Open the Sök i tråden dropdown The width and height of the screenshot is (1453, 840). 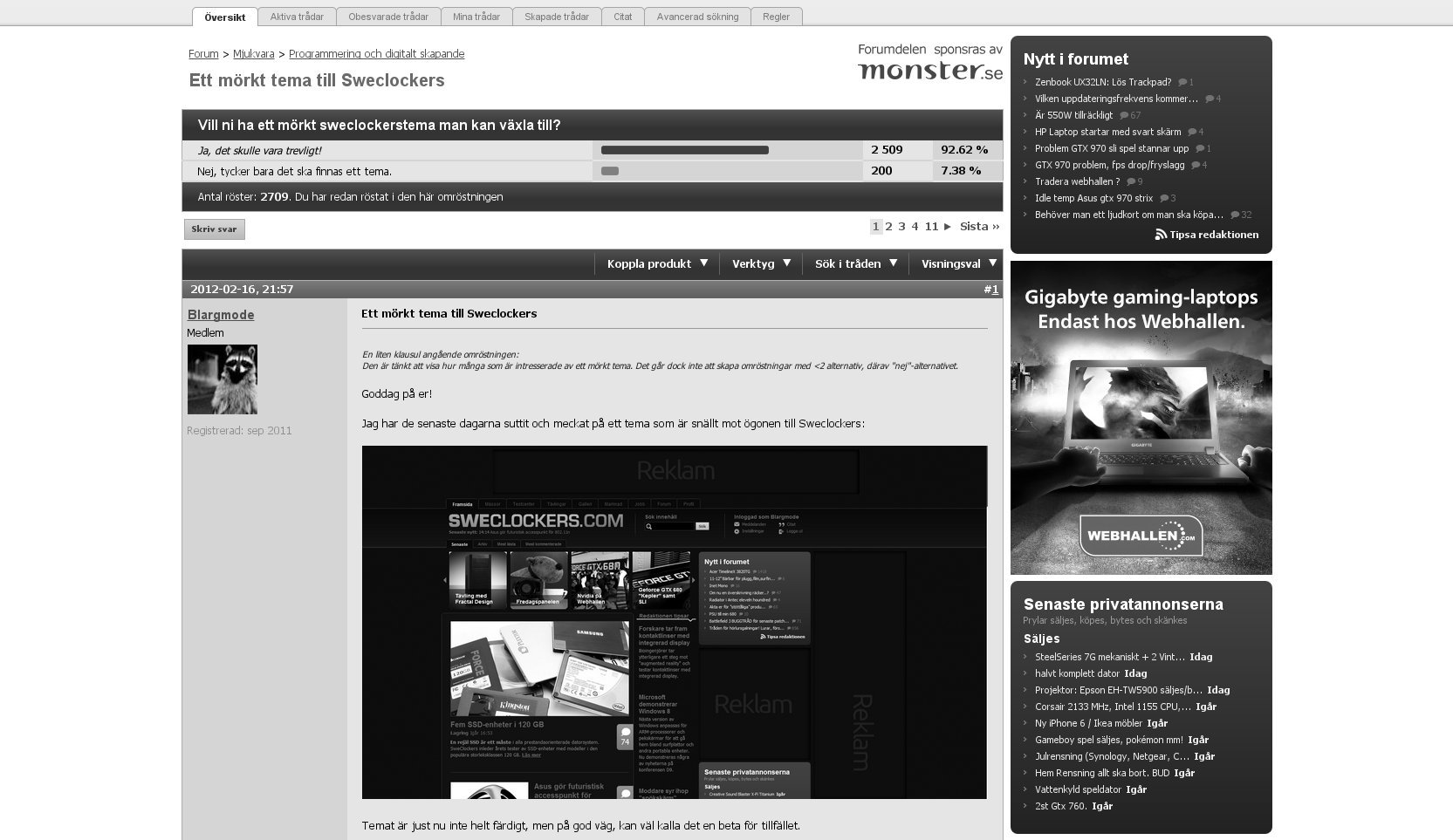pos(856,263)
